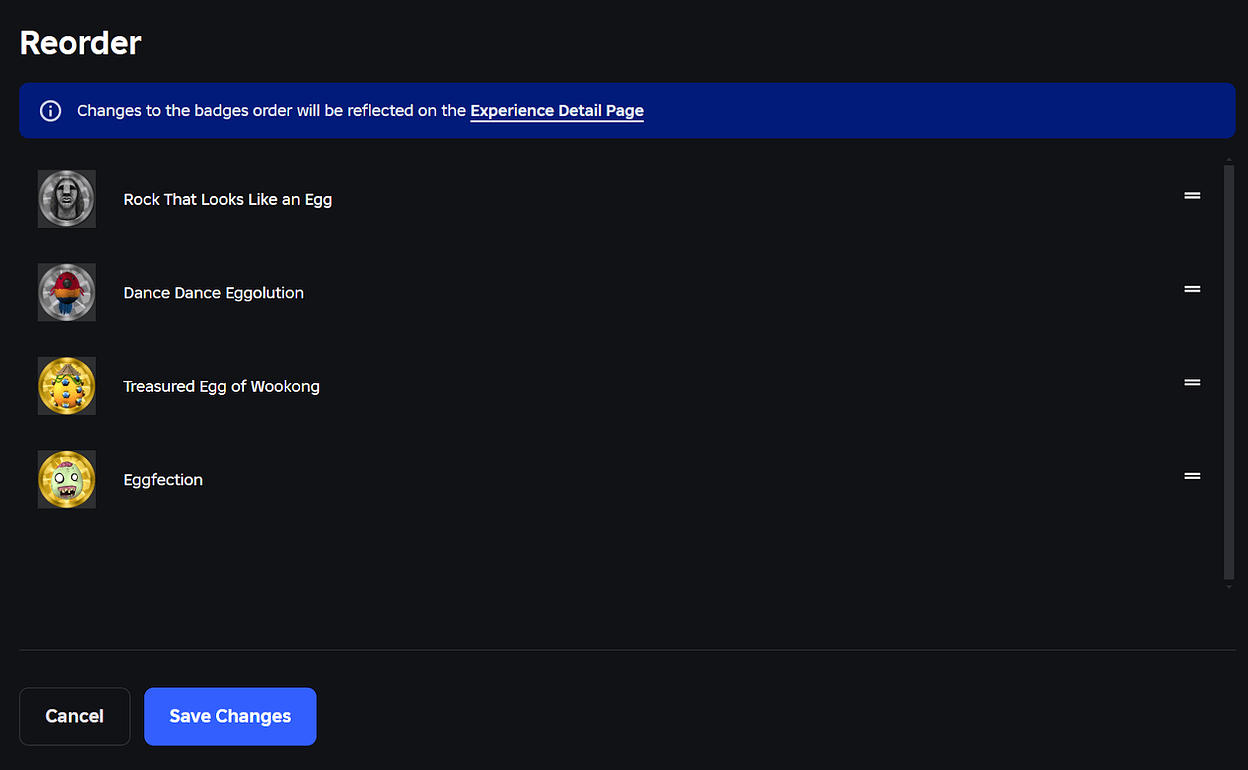Click the Reorder heading
Viewport: 1248px width, 770px height.
pyautogui.click(x=81, y=43)
